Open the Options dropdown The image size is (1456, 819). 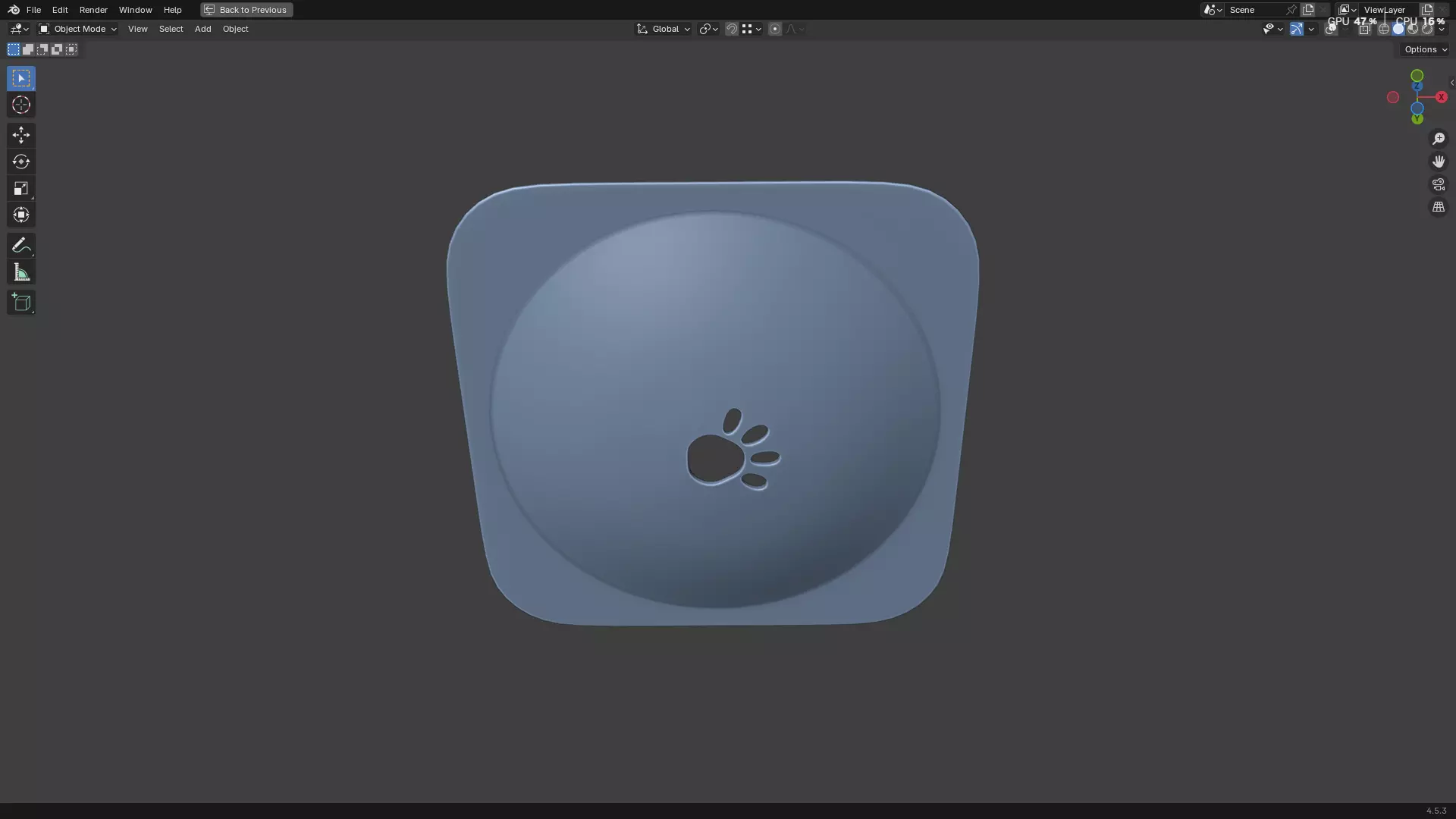pos(1426,49)
